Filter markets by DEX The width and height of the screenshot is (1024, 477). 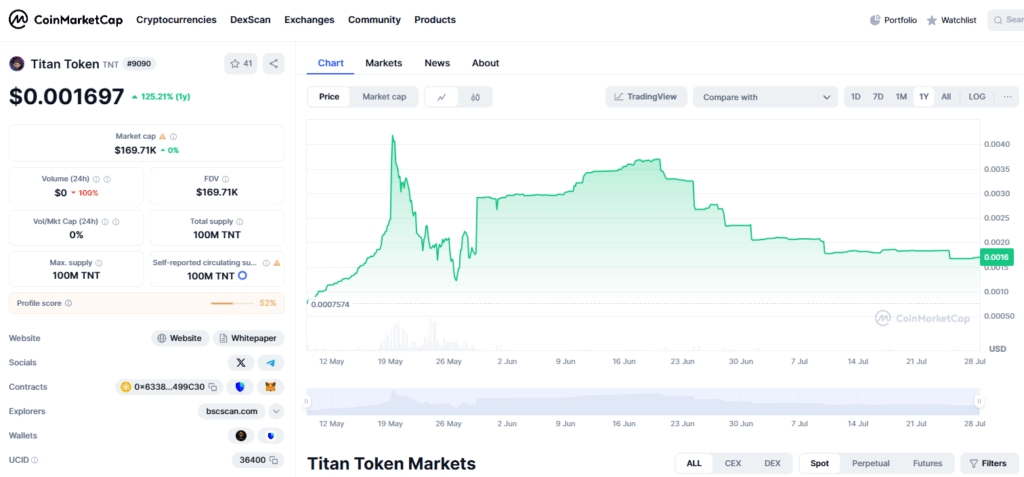(x=772, y=463)
